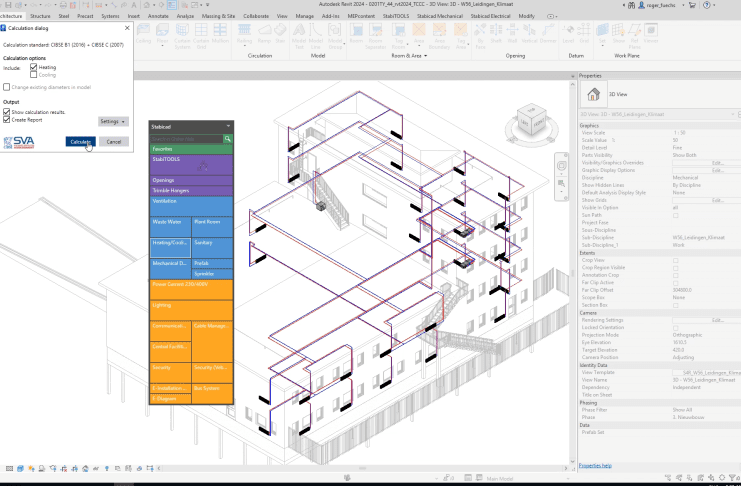Expand the Stabicad palette header dropdown arrow
741x486 pixels.
[x=229, y=127]
